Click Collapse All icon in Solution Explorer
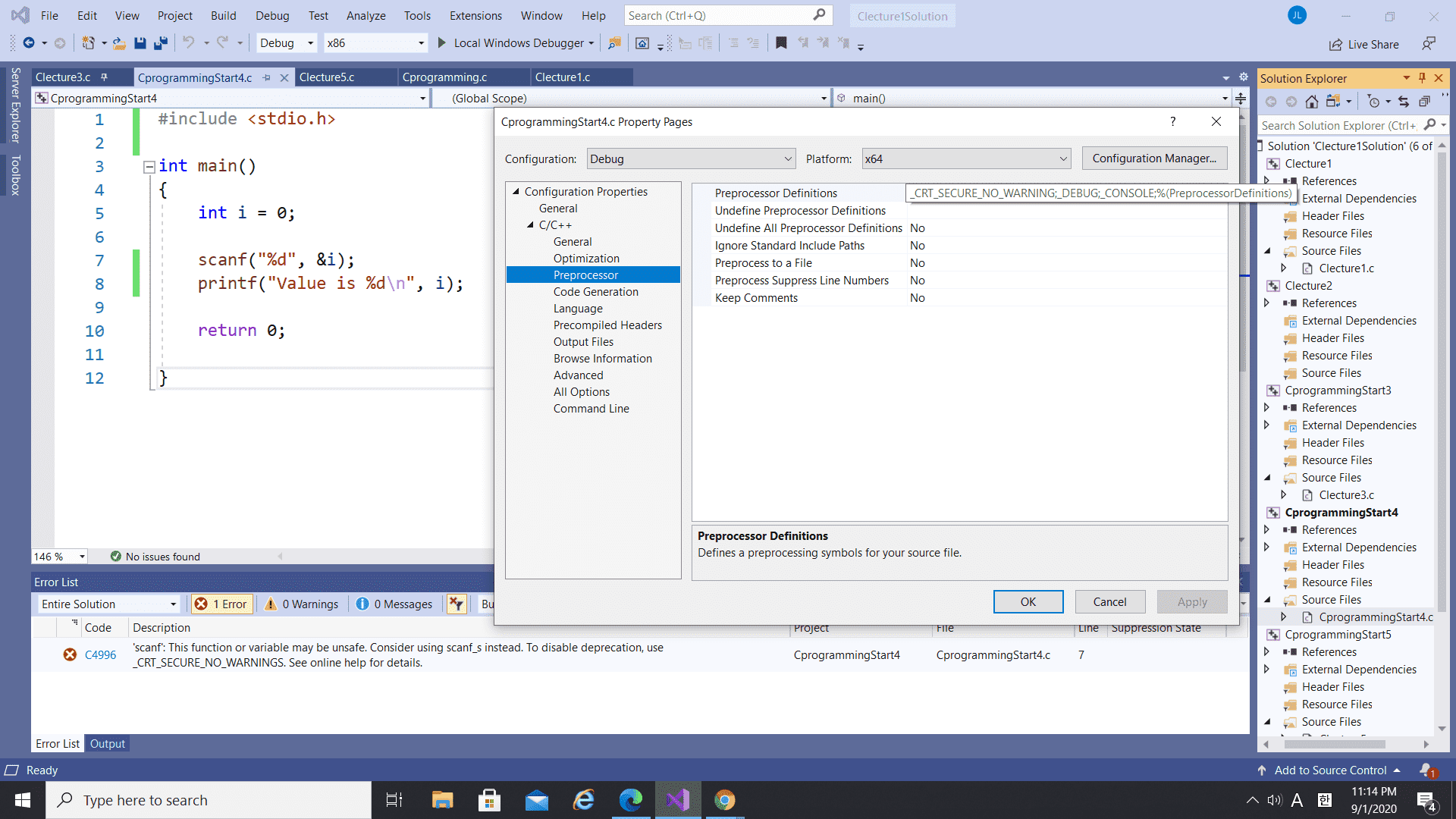The height and width of the screenshot is (819, 1456). tap(1424, 102)
